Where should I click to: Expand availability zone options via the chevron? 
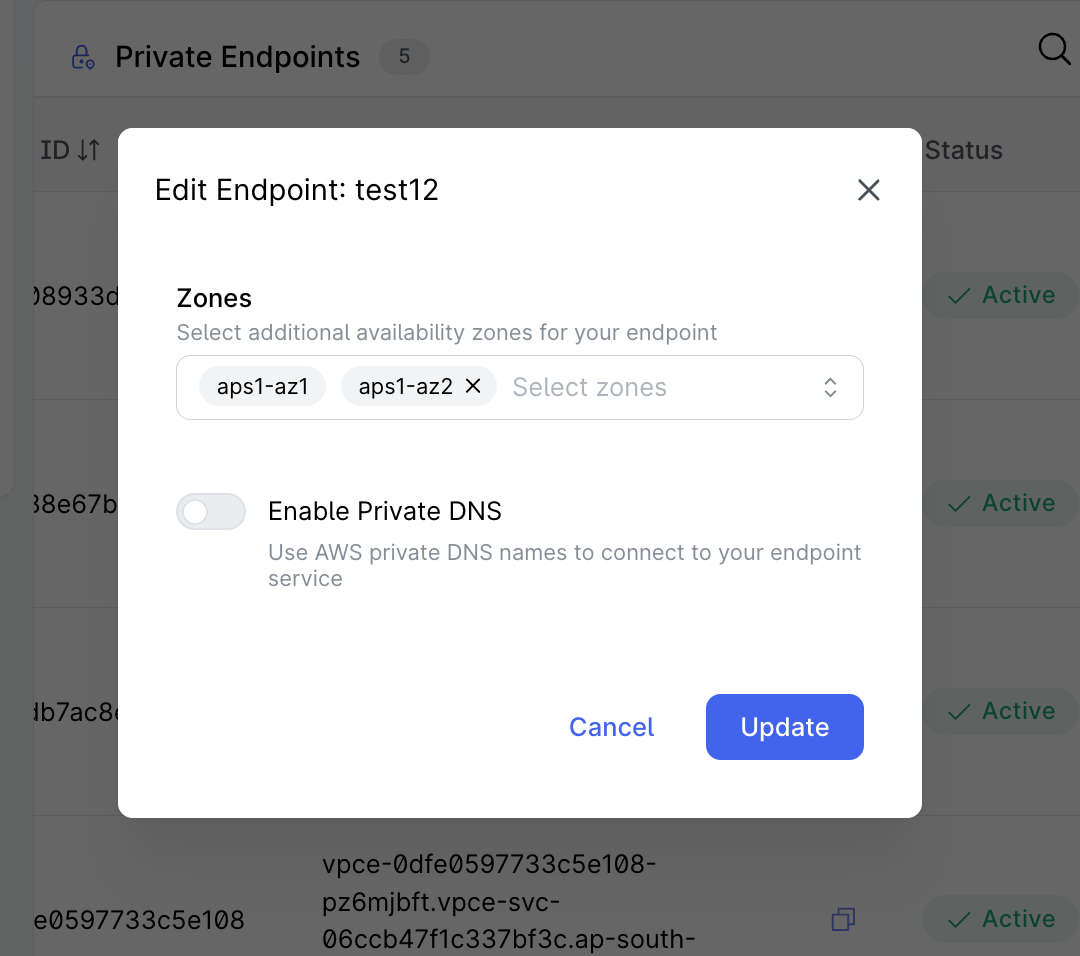(830, 387)
